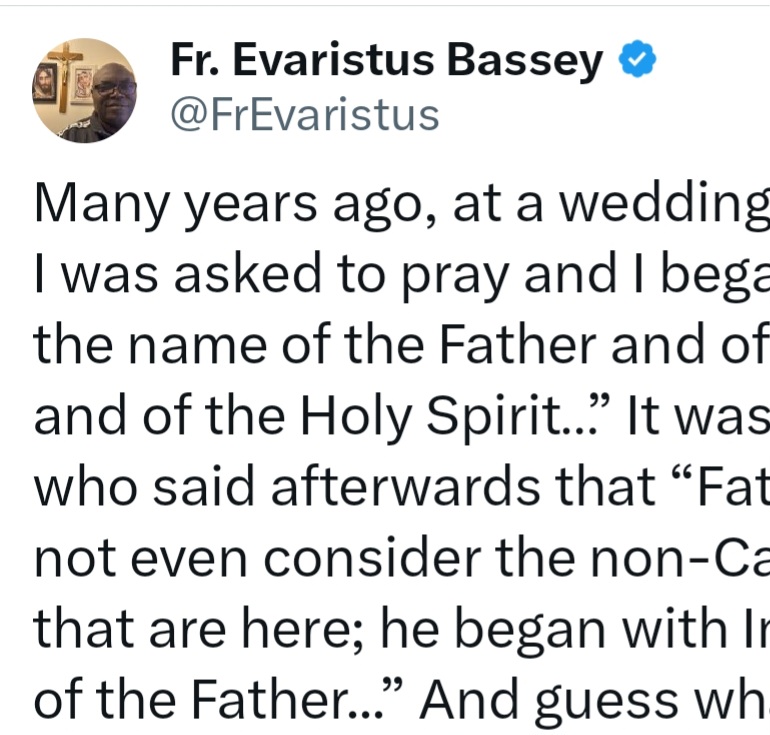Click the blue verified badge

637,62
